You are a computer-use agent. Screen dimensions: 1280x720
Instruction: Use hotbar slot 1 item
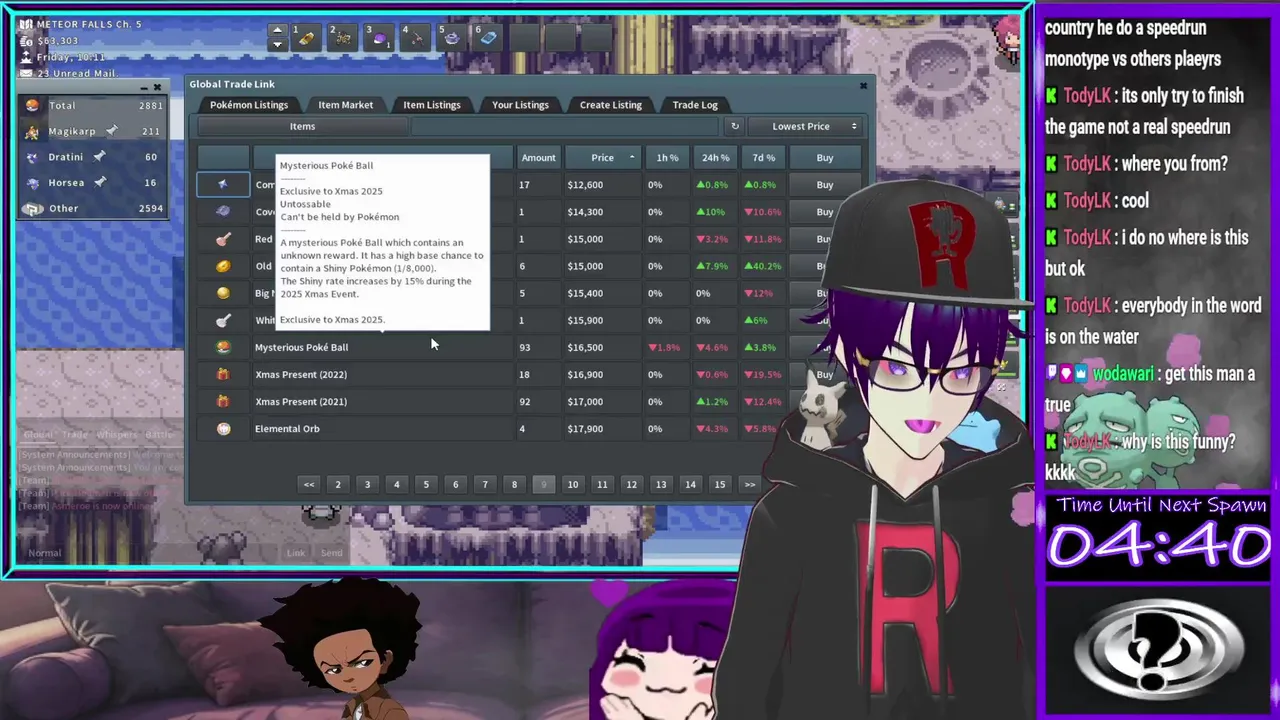(308, 37)
